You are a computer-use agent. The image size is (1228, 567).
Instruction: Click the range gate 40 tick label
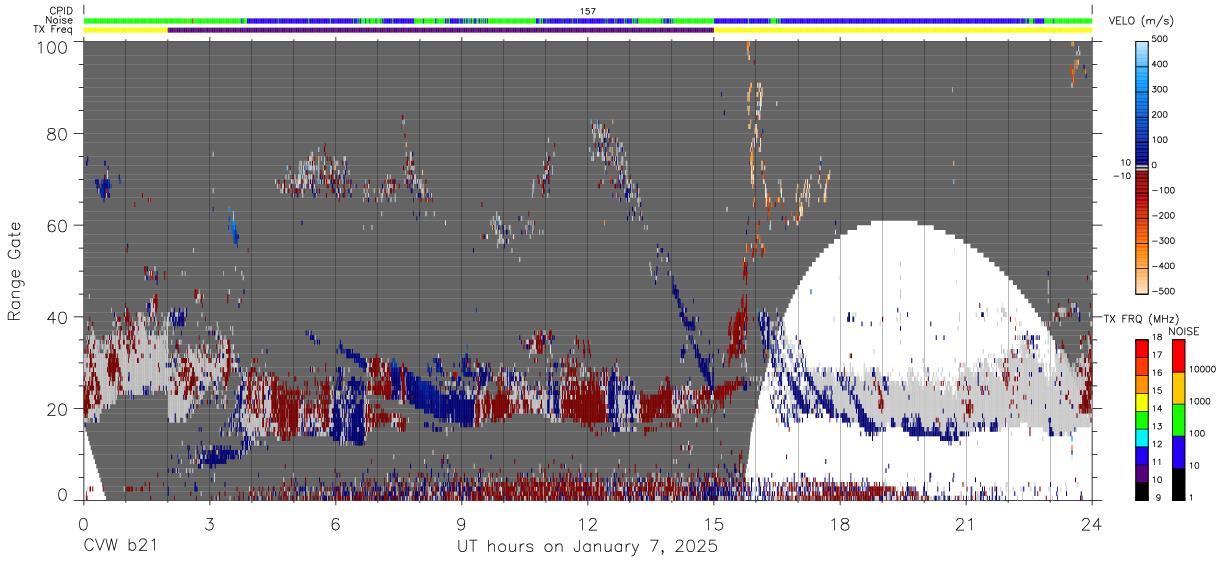click(56, 317)
